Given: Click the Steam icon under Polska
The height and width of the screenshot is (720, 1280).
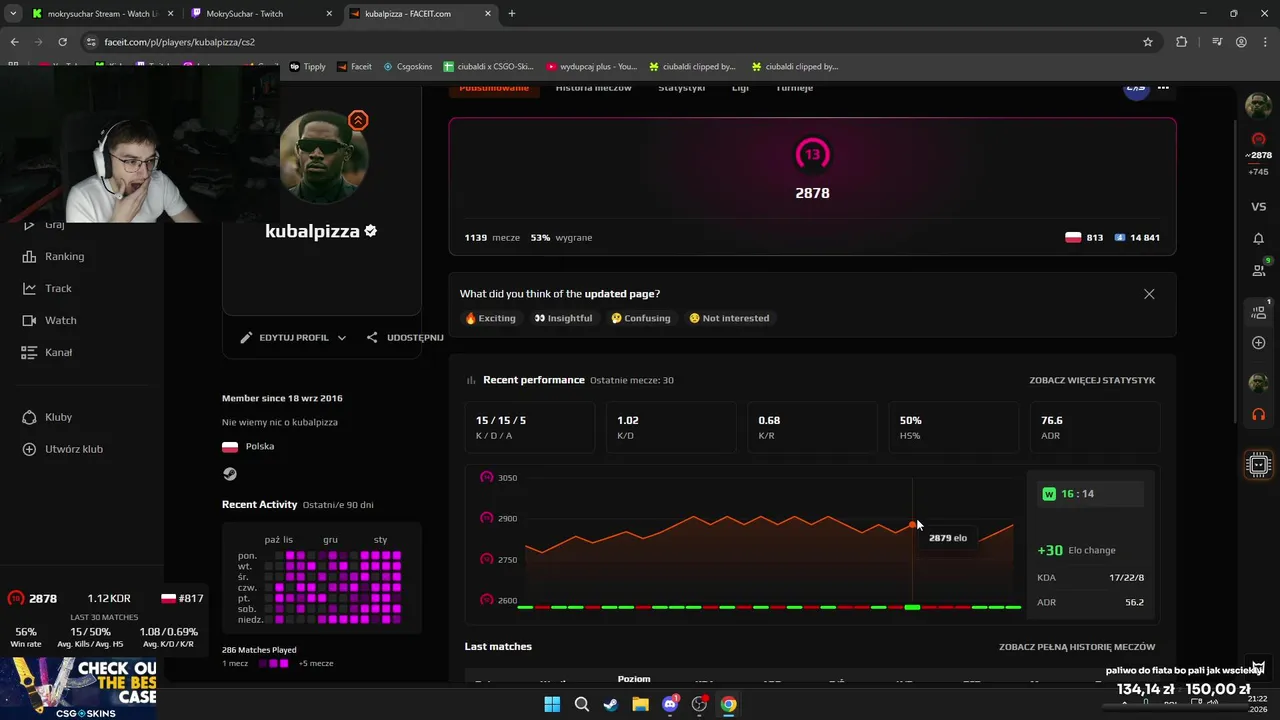Looking at the screenshot, I should tap(230, 474).
